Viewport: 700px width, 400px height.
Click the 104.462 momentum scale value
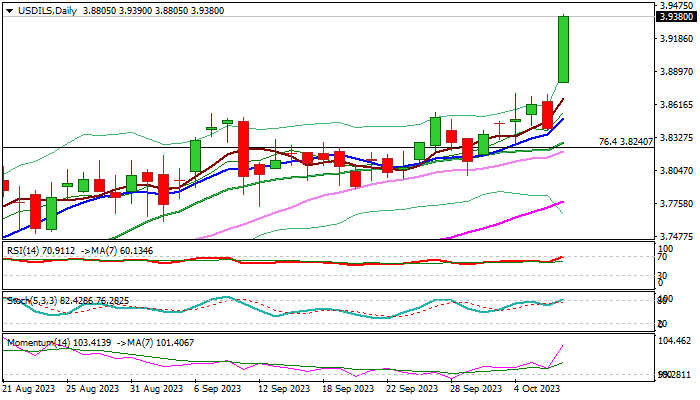point(675,341)
